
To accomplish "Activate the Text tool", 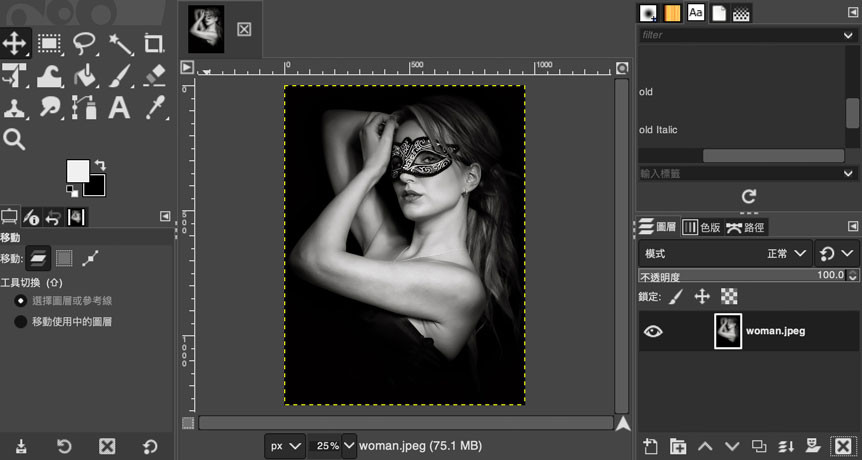I will point(119,107).
